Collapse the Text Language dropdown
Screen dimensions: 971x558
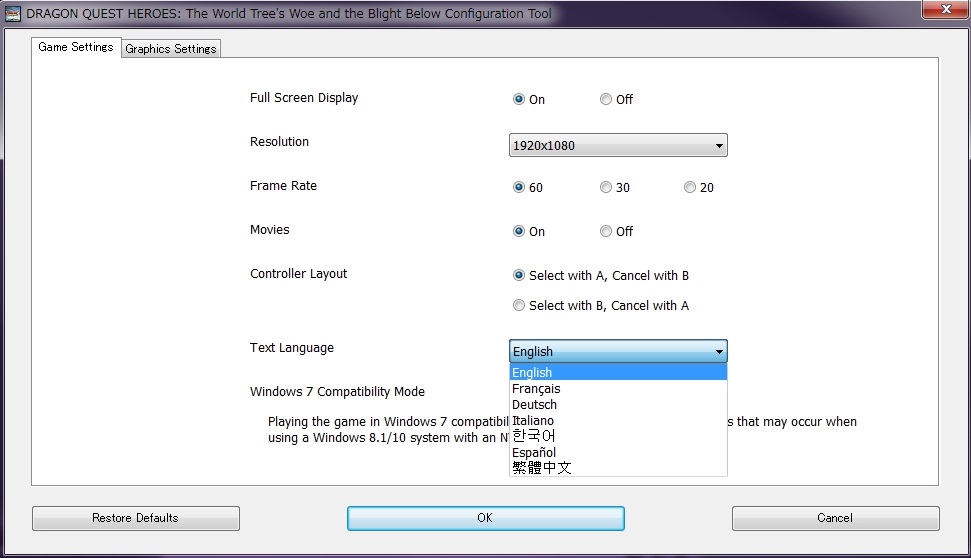(618, 351)
